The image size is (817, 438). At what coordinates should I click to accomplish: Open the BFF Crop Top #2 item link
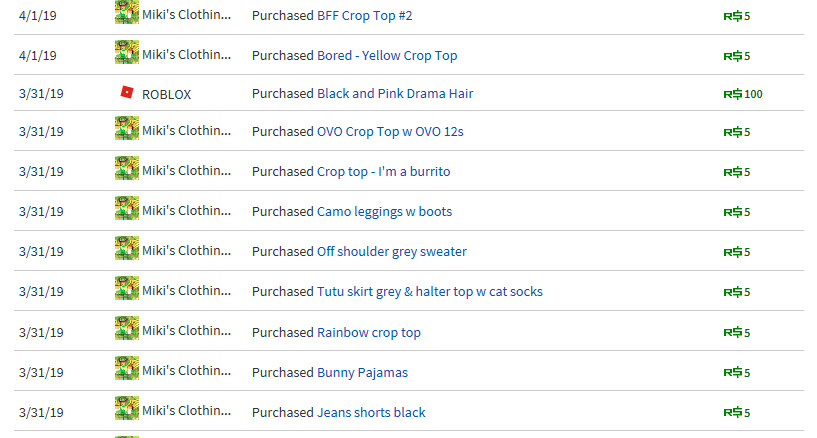coord(364,16)
